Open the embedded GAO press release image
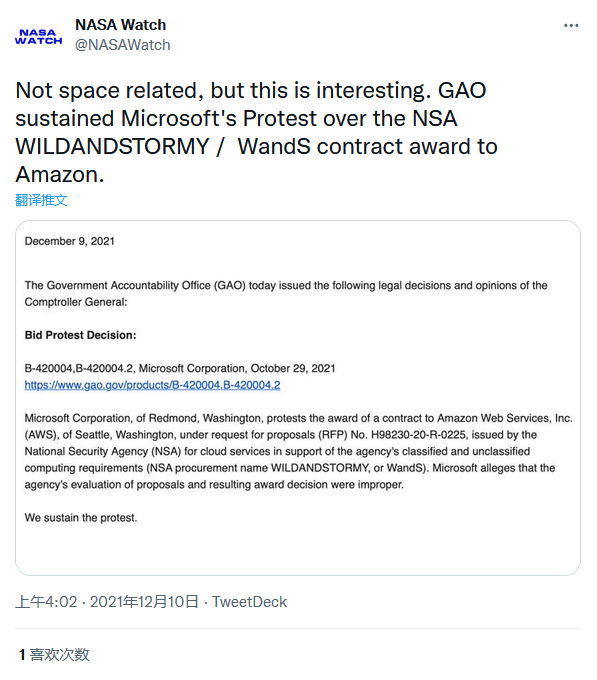Viewport: 597px width, 680px height. (298, 398)
